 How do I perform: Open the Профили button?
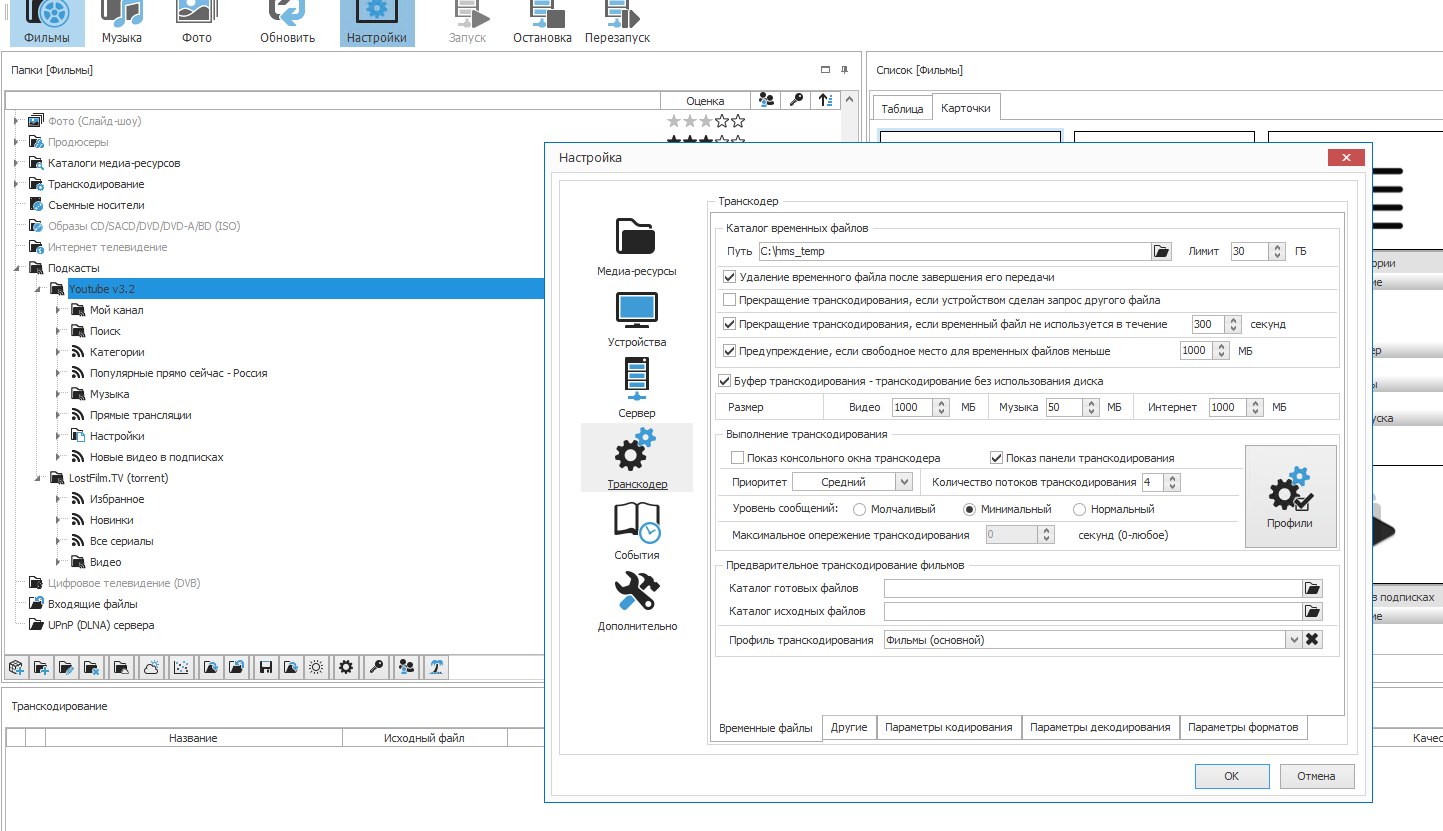1289,497
